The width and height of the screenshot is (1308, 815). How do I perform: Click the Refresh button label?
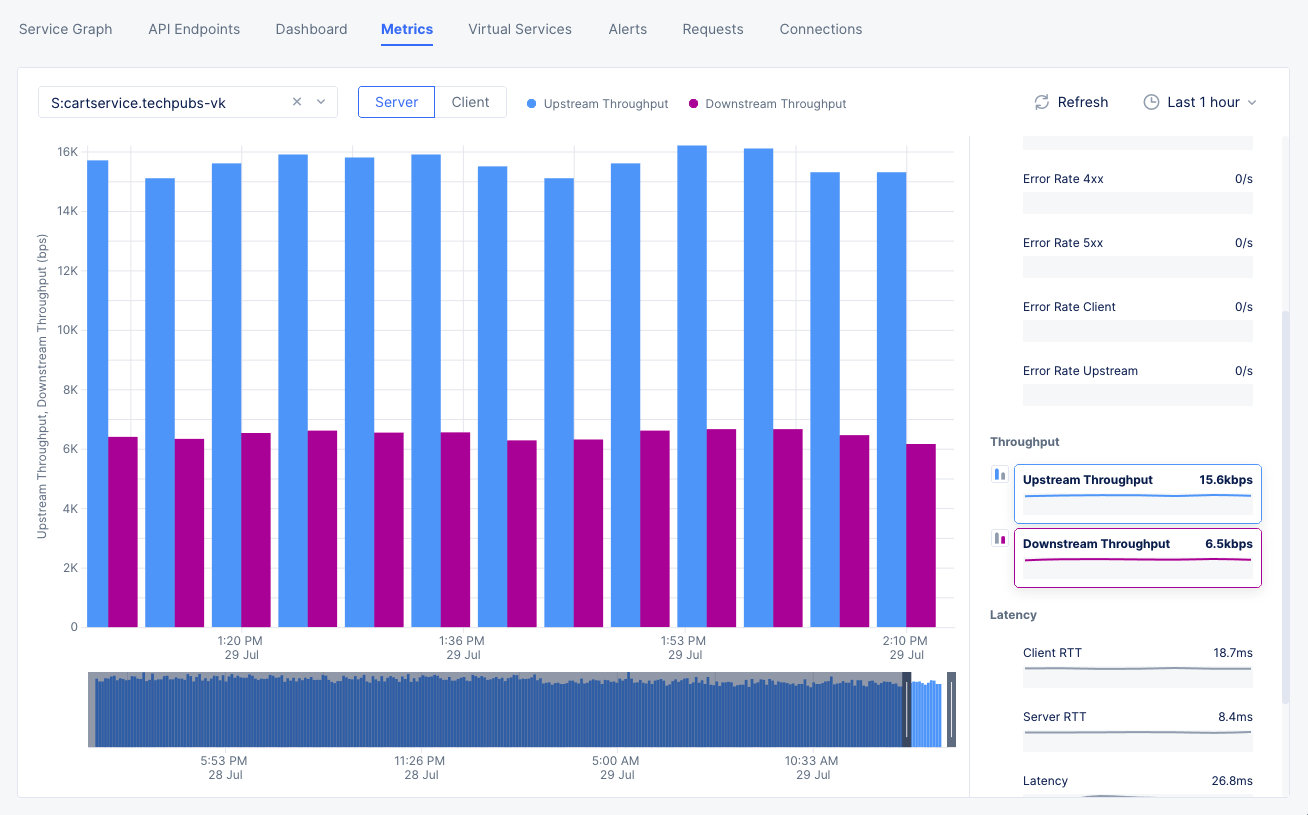click(x=1083, y=102)
